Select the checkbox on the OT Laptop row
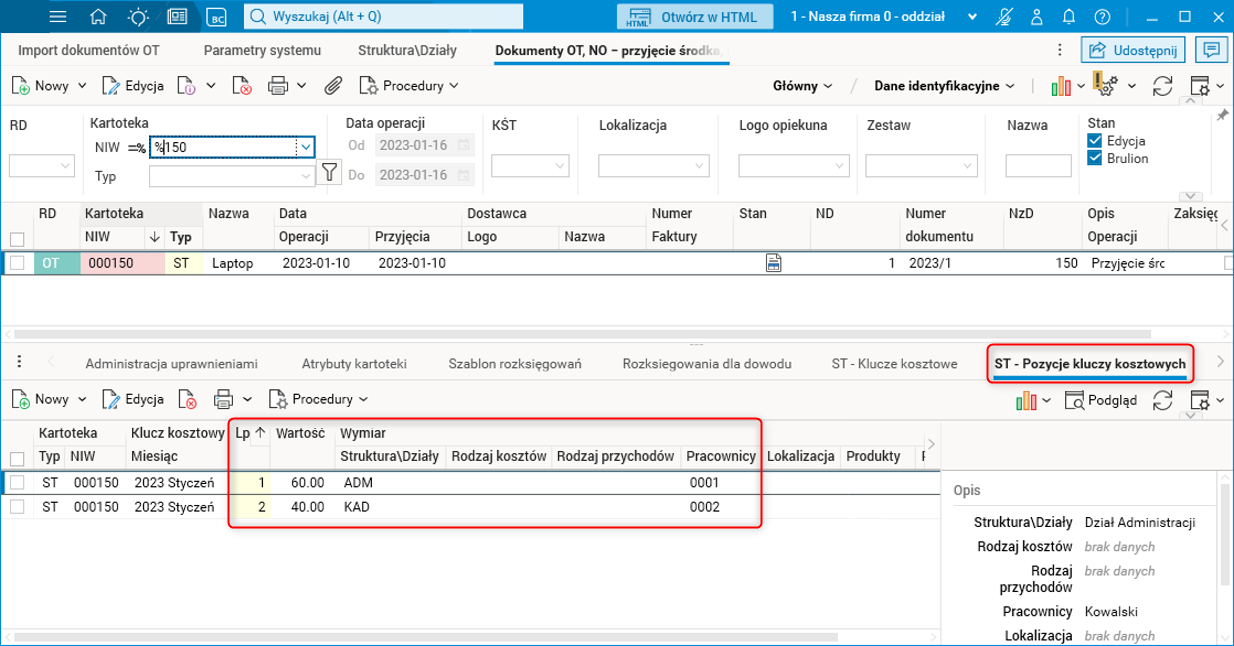 pyautogui.click(x=14, y=263)
